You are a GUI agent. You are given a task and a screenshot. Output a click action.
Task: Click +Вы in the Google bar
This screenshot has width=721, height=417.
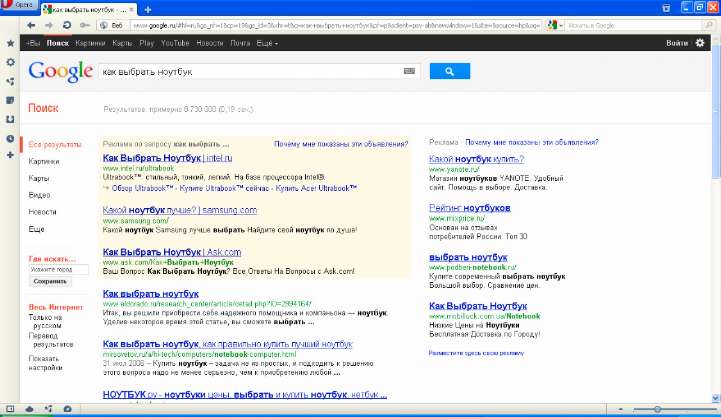click(33, 43)
